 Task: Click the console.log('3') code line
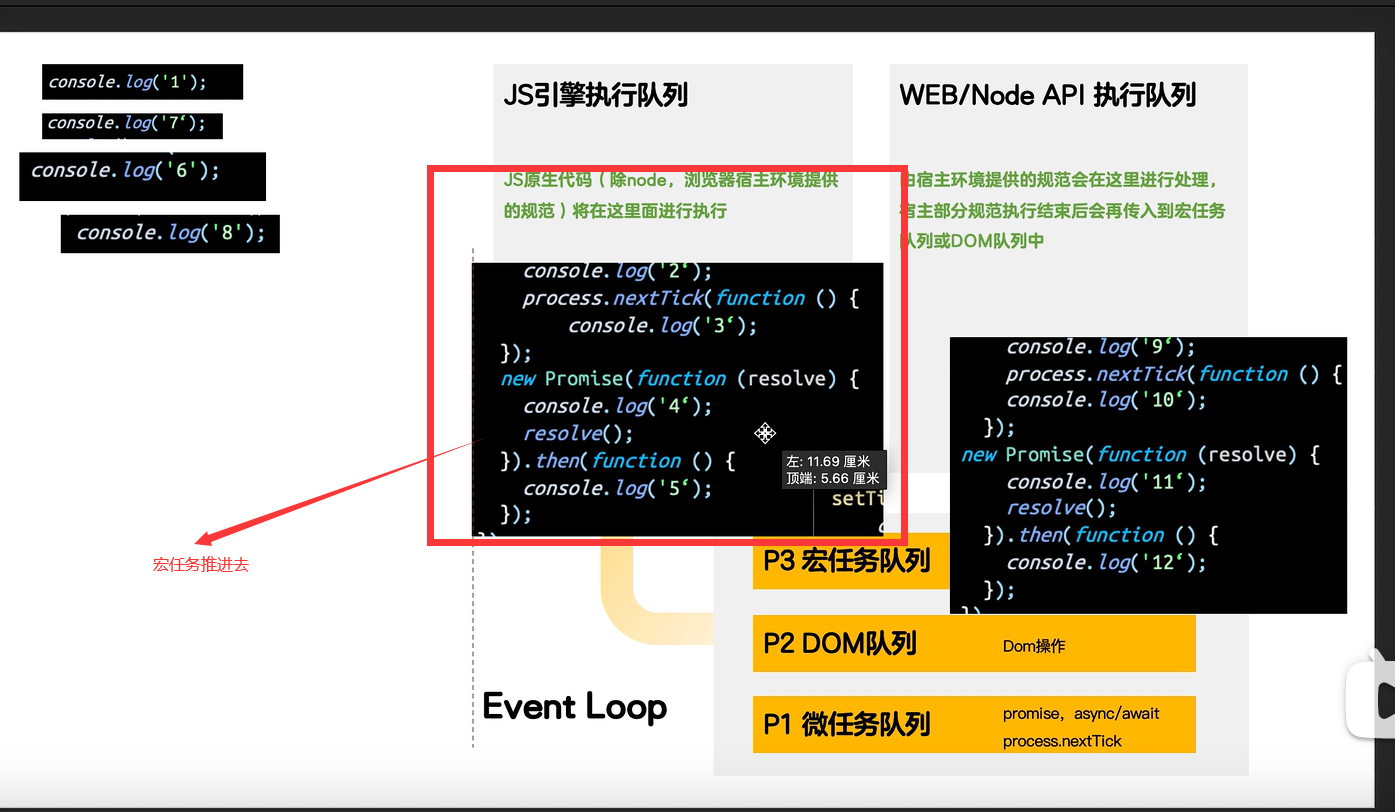[663, 326]
